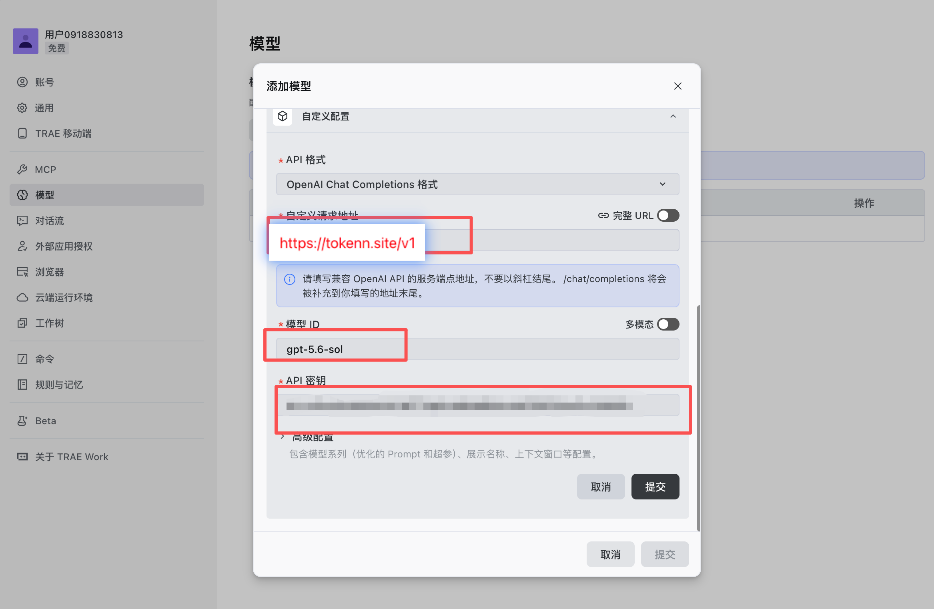Open 规则与记忆 settings
This screenshot has height=609, width=934.
click(107, 384)
